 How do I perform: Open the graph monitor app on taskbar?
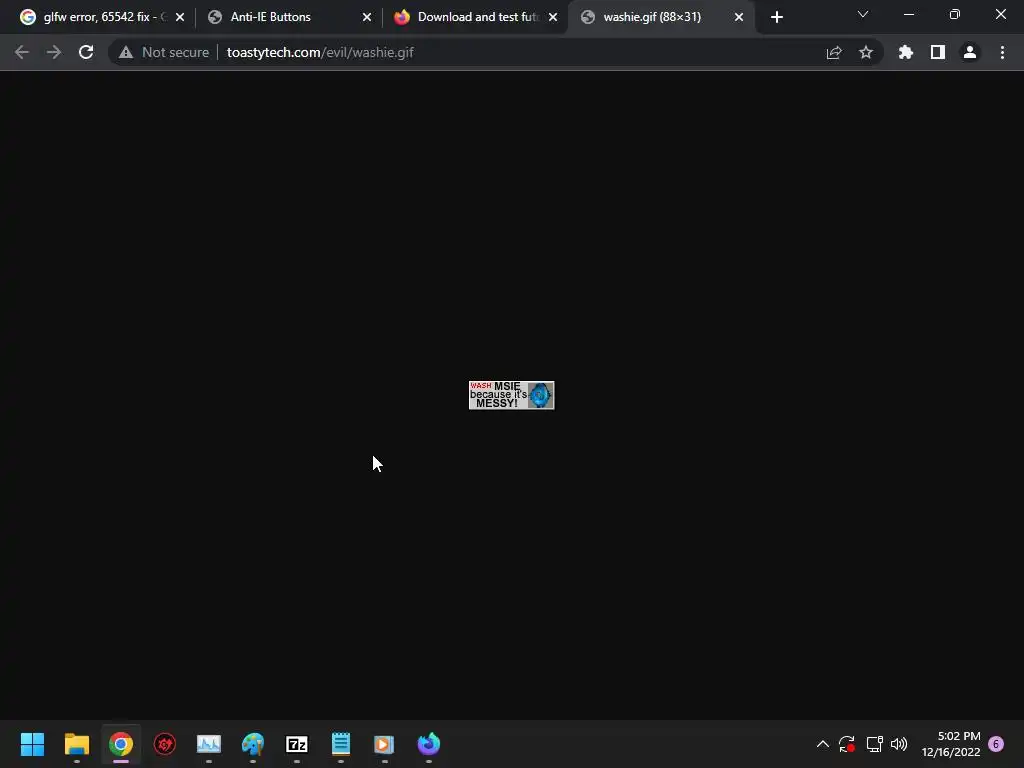click(x=209, y=744)
